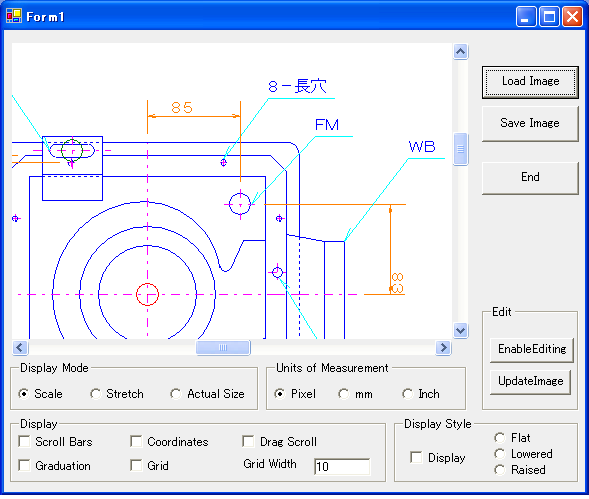
Task: Click the Load Image button
Action: click(x=530, y=82)
